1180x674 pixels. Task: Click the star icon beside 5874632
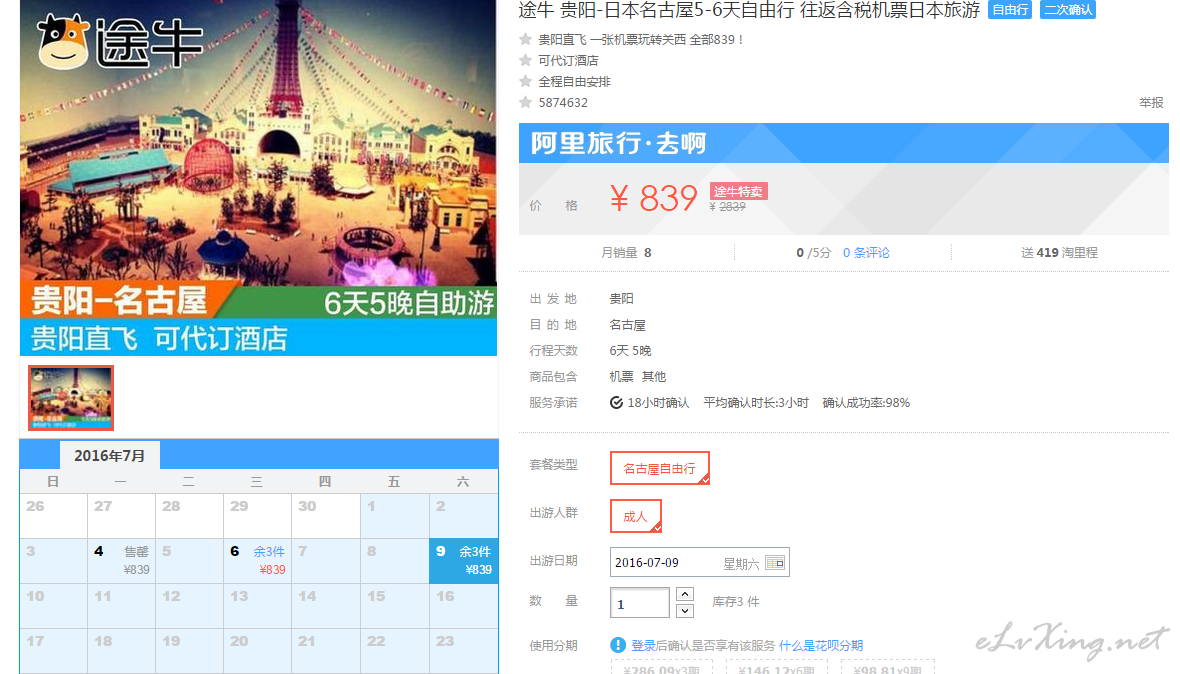(525, 102)
